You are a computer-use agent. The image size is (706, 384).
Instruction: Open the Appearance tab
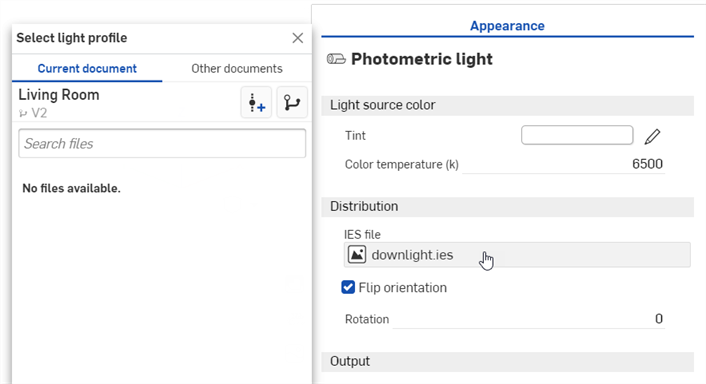coord(507,26)
